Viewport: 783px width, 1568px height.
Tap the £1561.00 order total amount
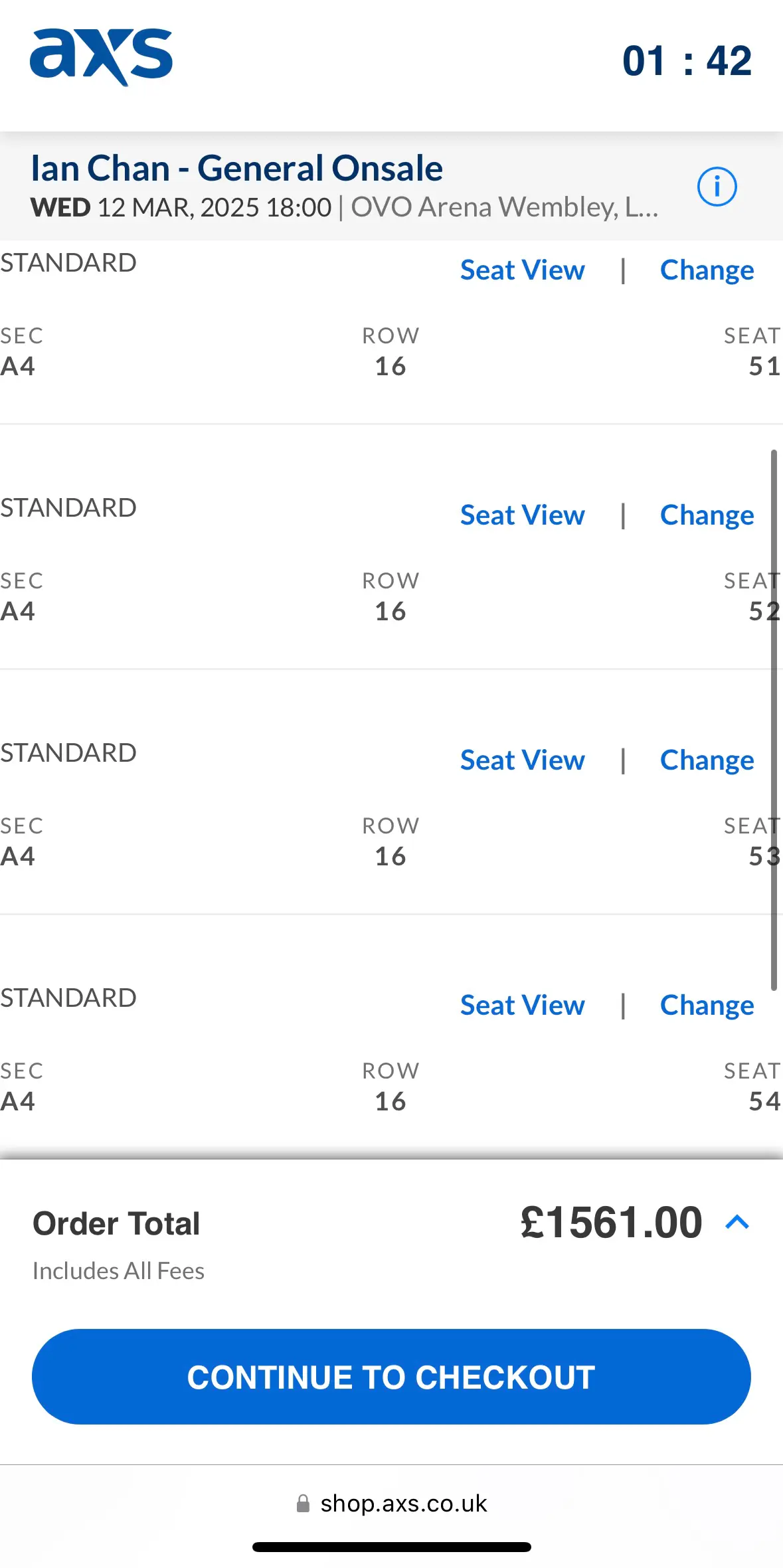[x=611, y=1222]
